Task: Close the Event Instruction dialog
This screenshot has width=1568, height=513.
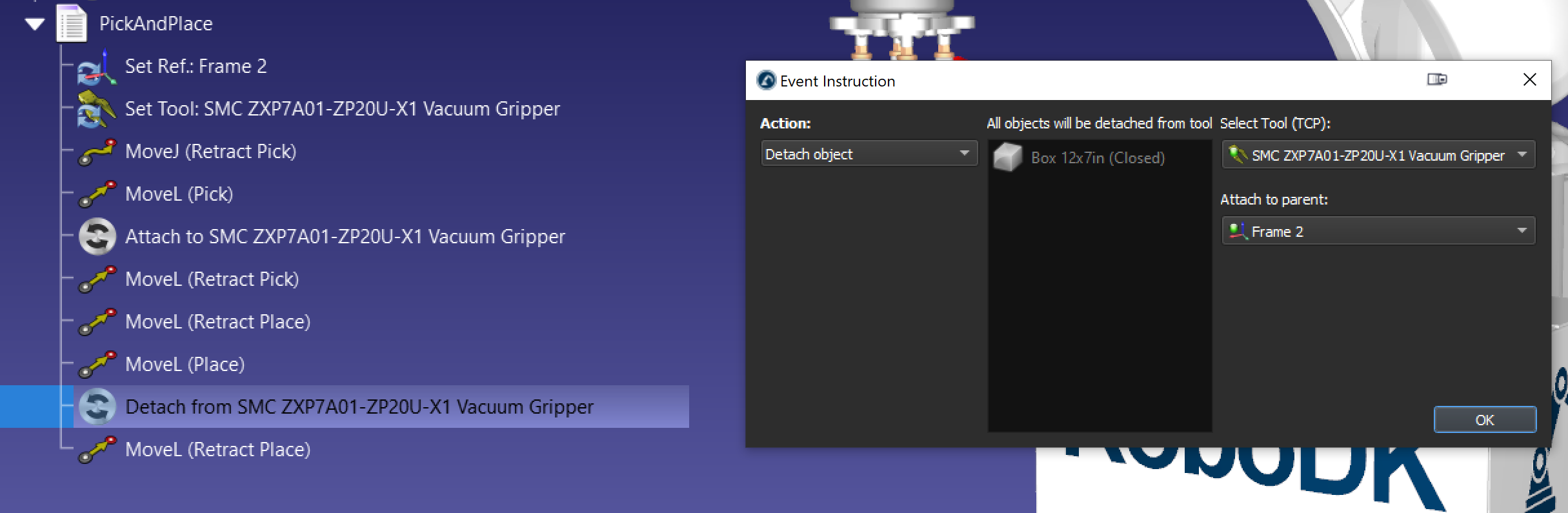Action: pyautogui.click(x=1529, y=80)
